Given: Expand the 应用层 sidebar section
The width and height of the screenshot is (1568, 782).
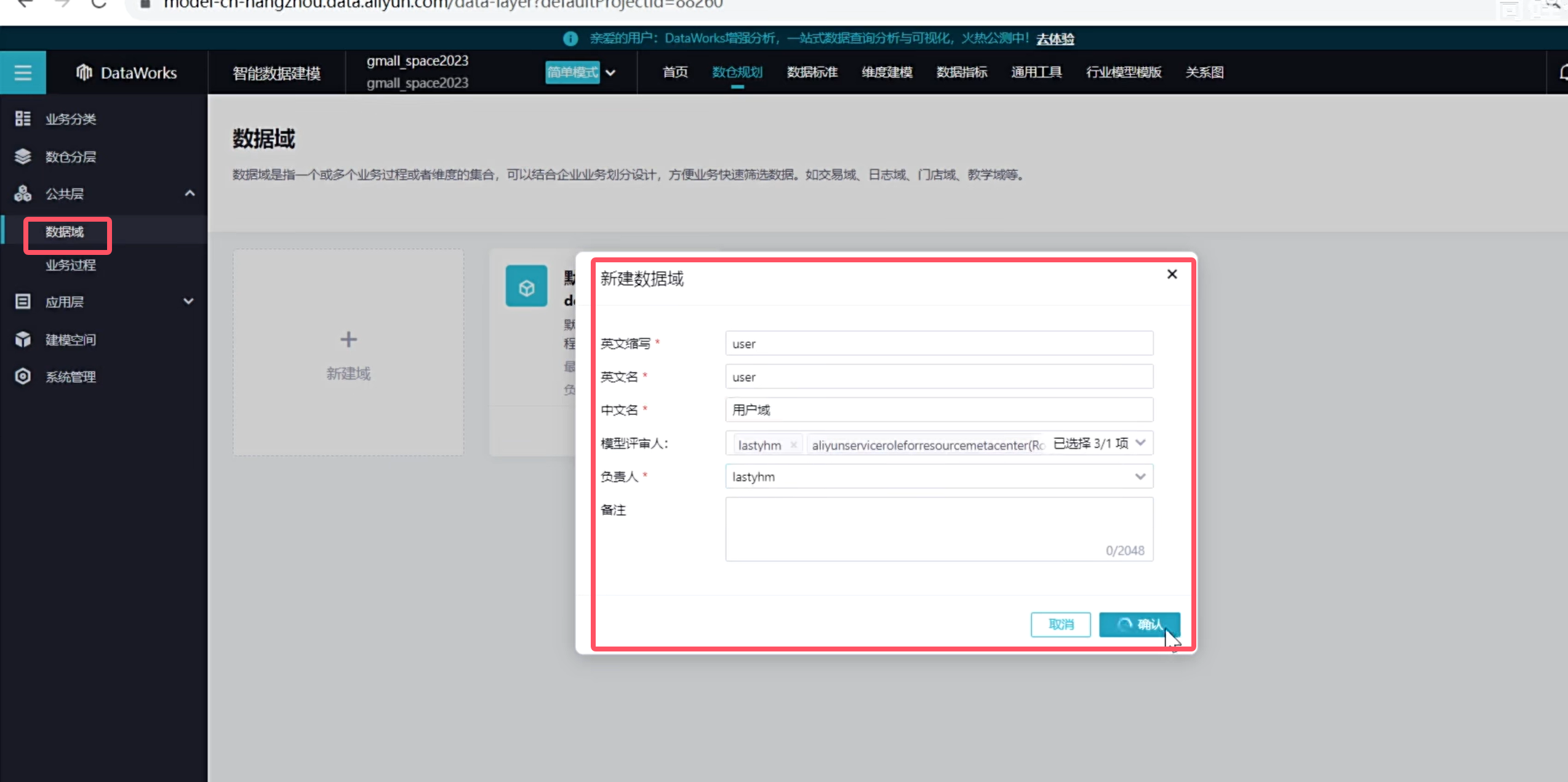Looking at the screenshot, I should tap(188, 302).
